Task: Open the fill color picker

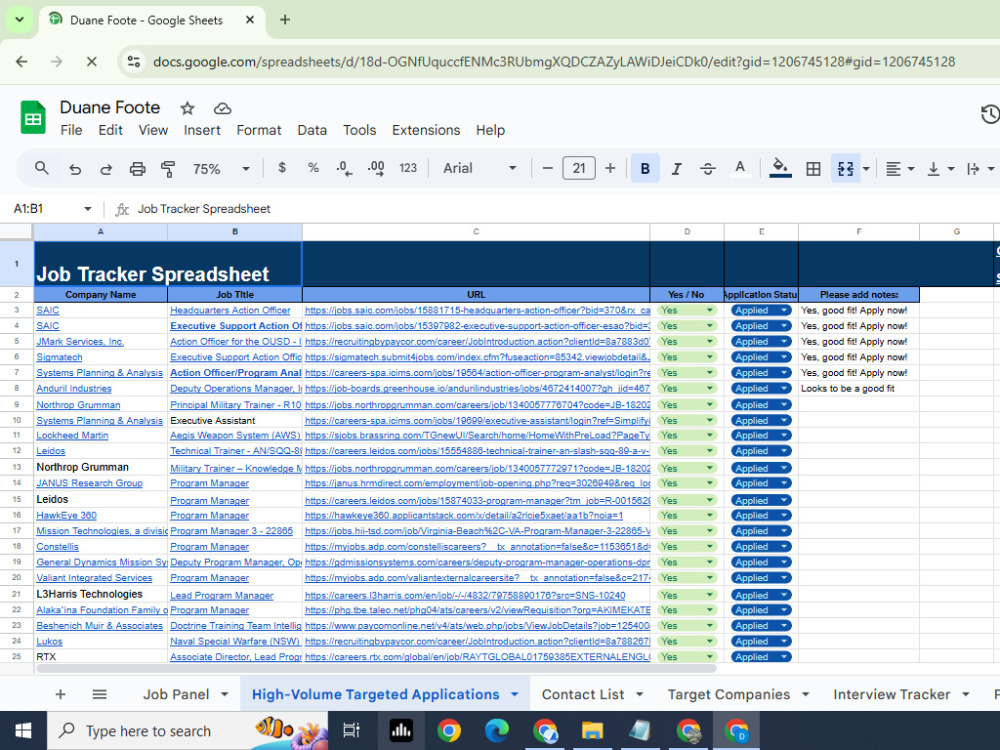Action: tap(780, 168)
